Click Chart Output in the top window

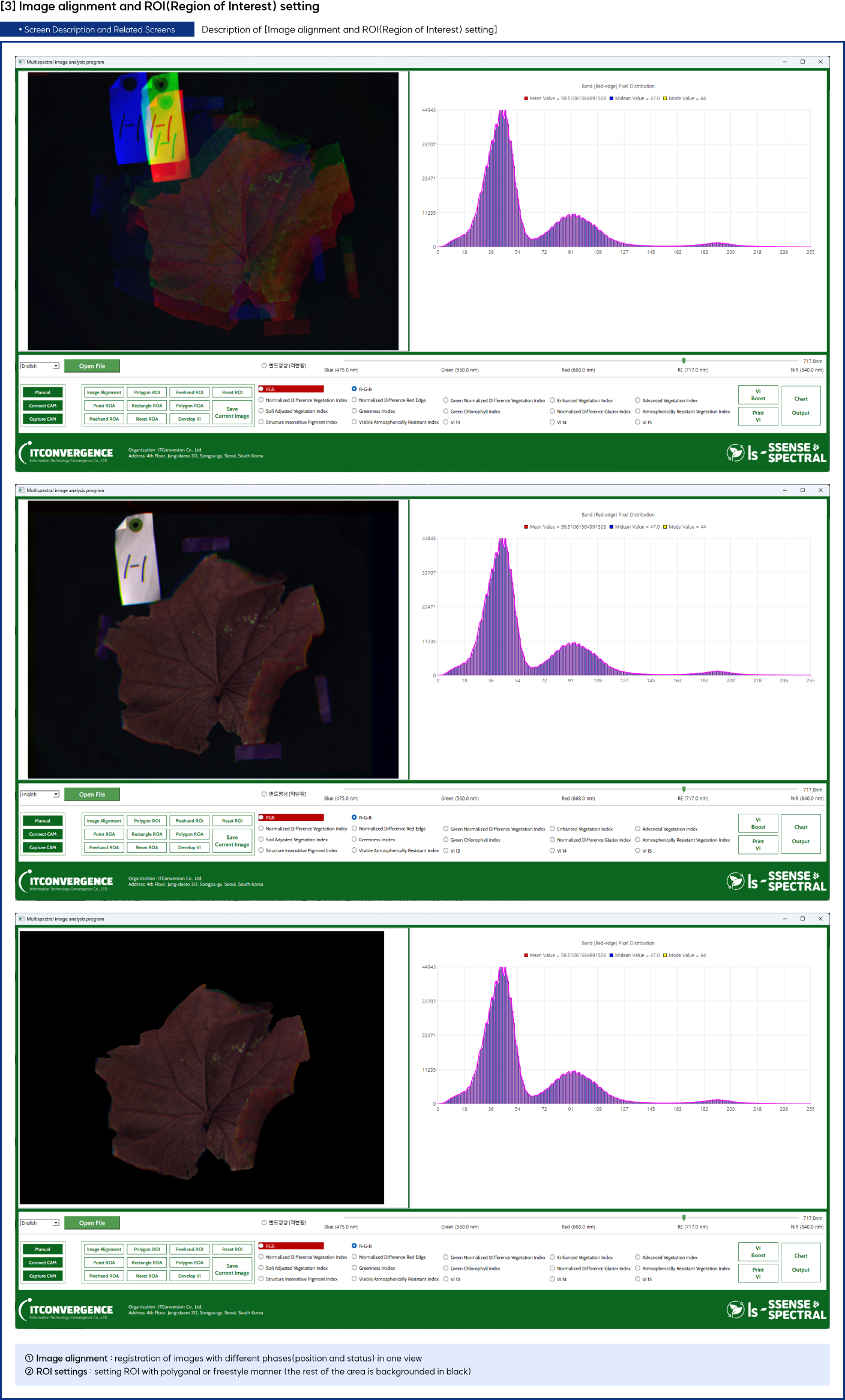click(801, 406)
